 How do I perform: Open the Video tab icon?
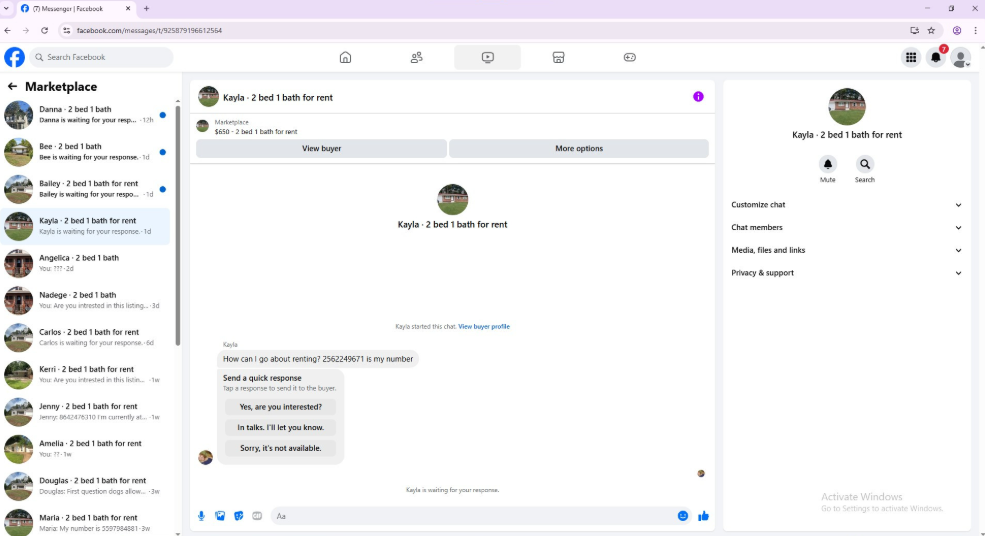pos(487,57)
